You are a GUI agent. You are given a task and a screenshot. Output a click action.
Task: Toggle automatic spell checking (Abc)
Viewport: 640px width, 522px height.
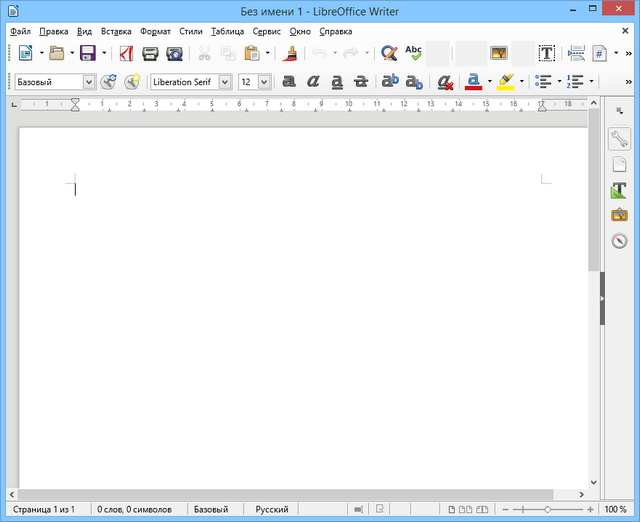tap(413, 53)
